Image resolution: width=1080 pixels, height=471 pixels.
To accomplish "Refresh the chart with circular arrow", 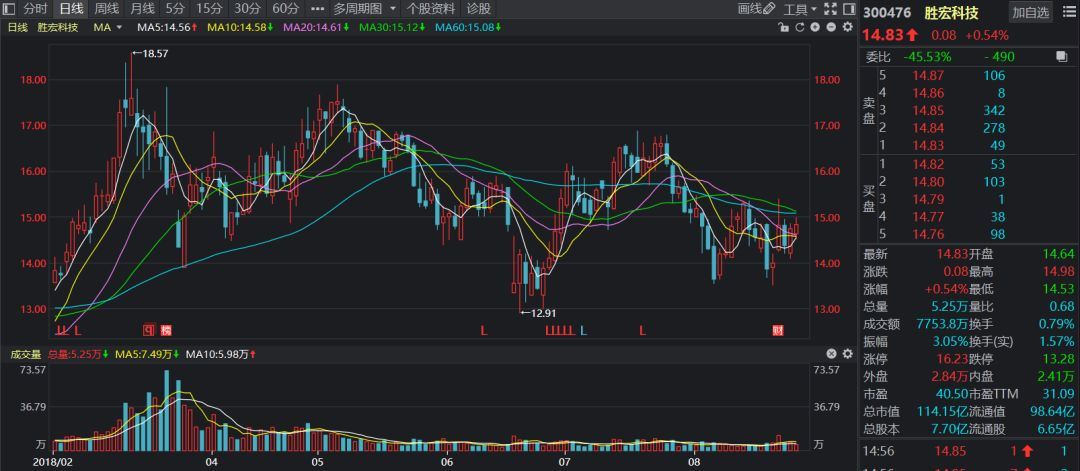I will pyautogui.click(x=799, y=28).
